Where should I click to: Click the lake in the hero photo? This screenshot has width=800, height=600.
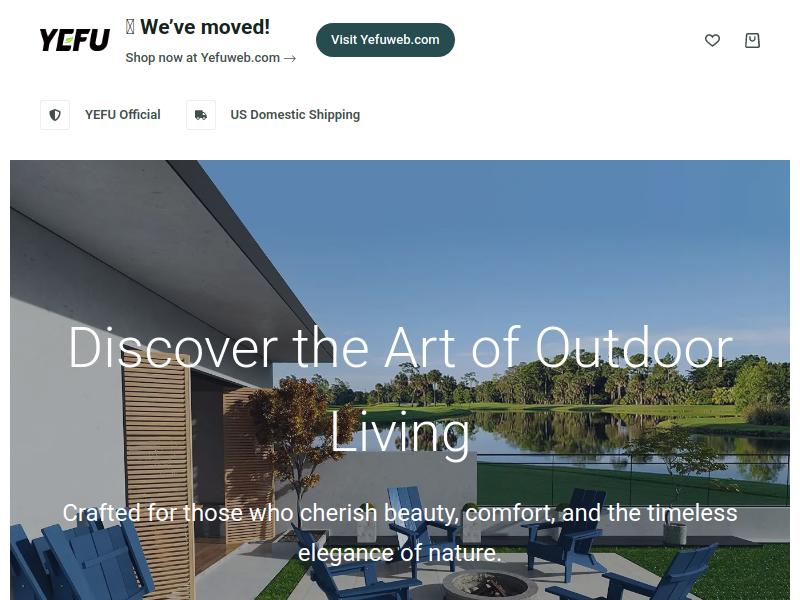561,439
